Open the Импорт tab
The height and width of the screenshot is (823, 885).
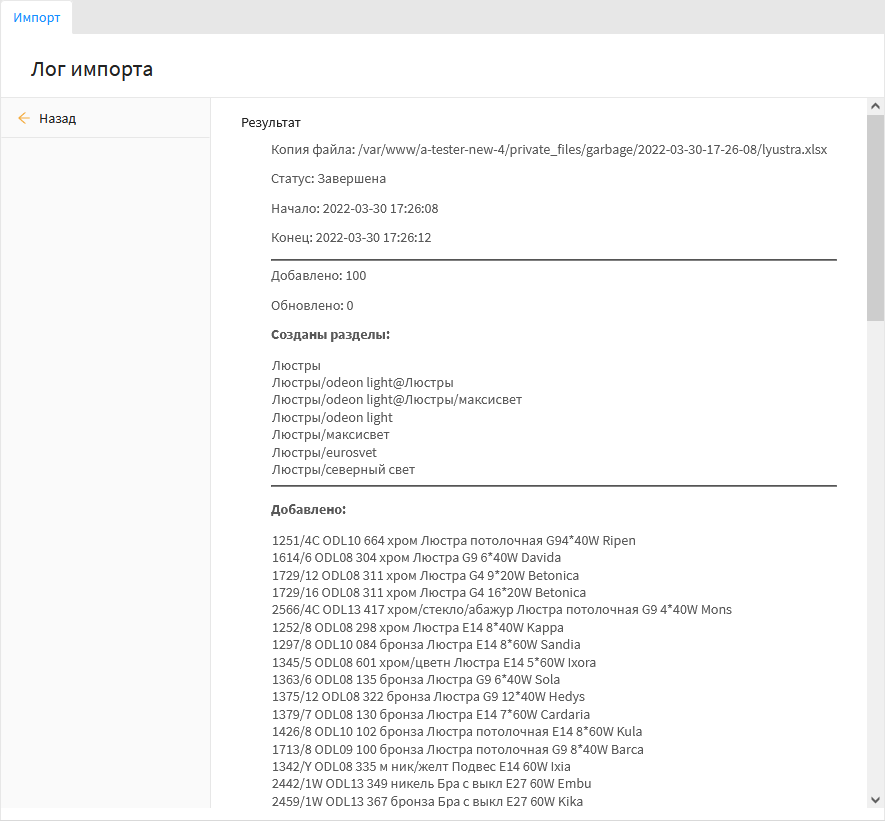point(37,18)
